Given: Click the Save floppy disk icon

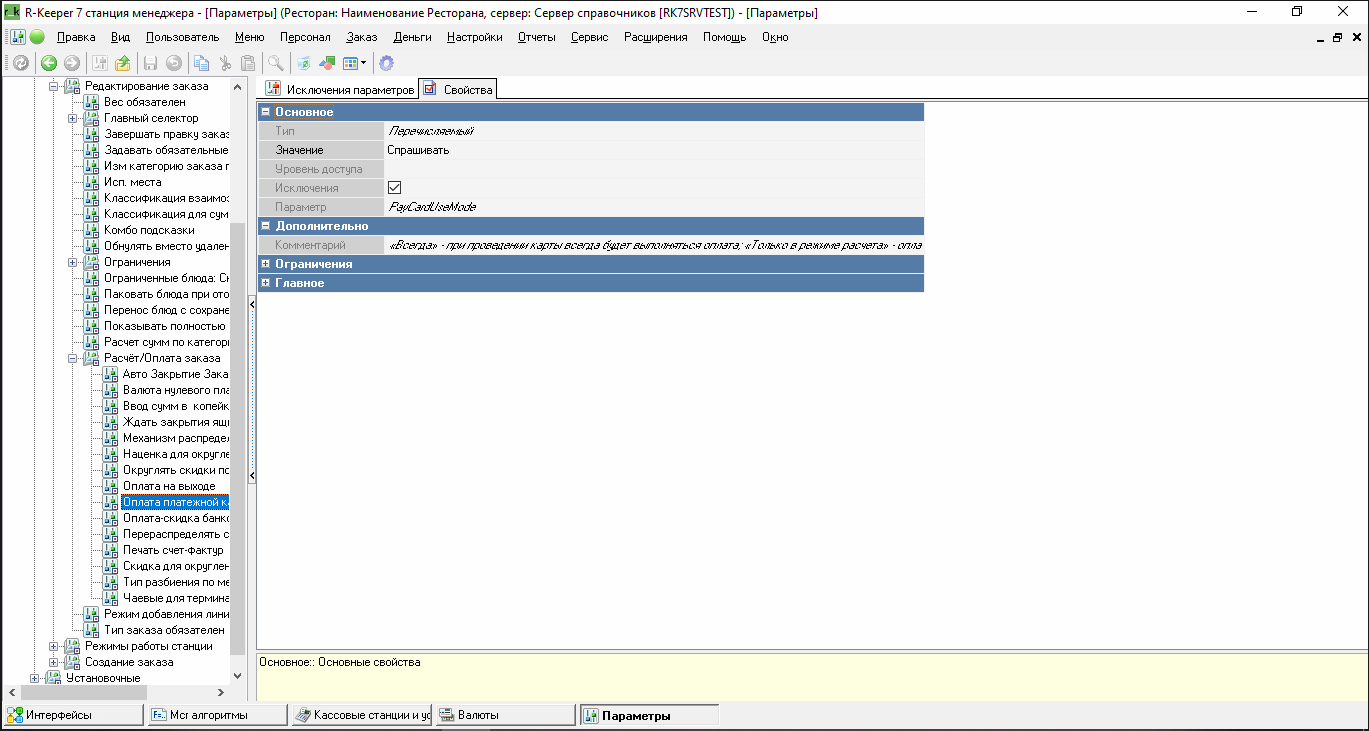Looking at the screenshot, I should (150, 63).
